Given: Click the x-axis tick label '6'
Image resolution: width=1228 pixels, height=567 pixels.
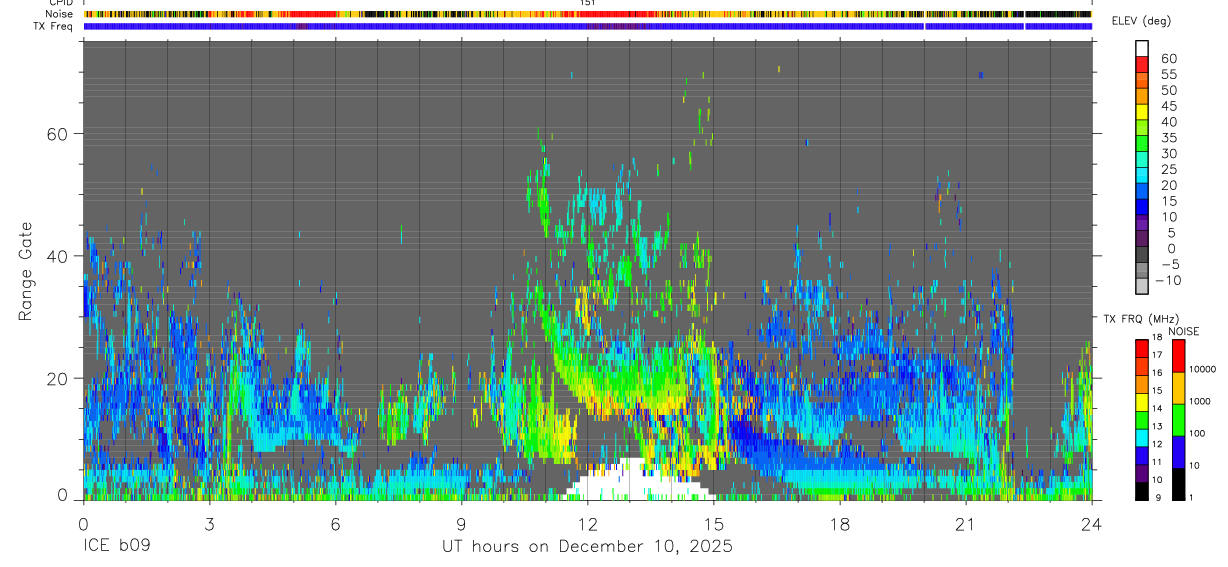Looking at the screenshot, I should tap(335, 524).
